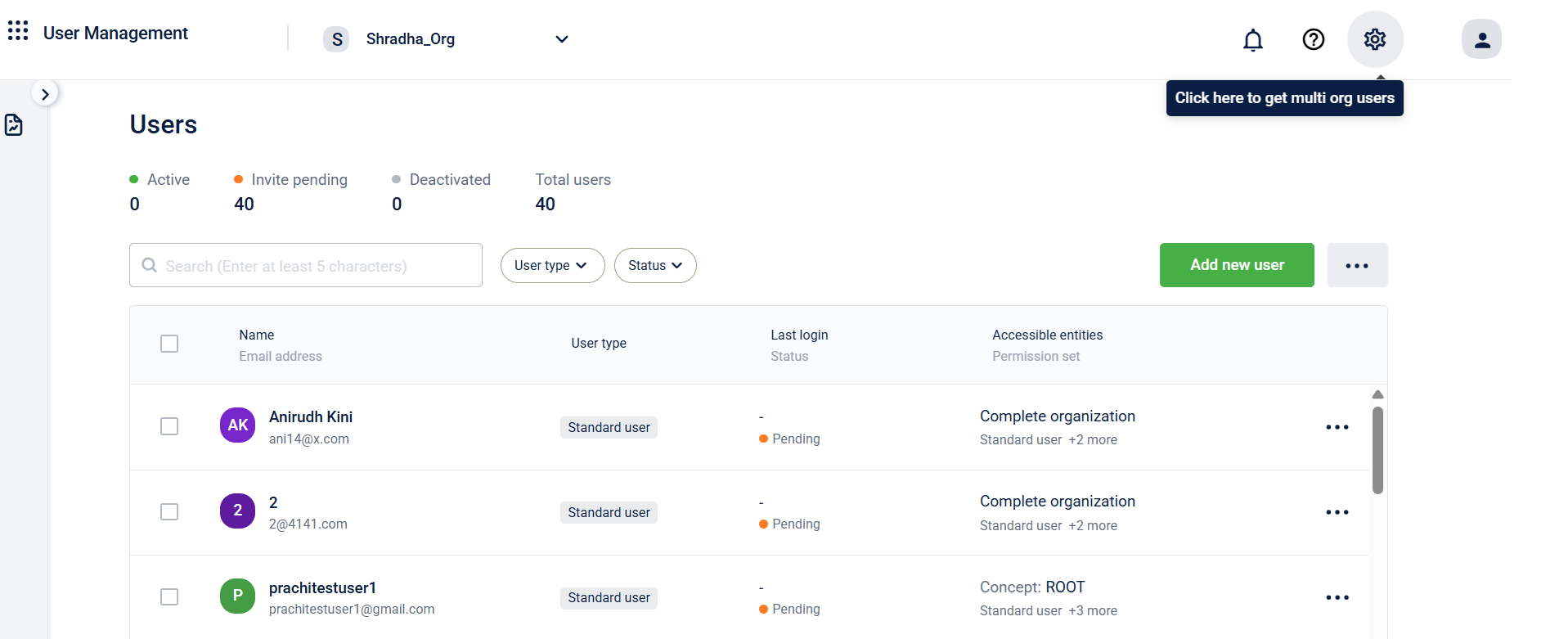1568x639 pixels.
Task: Click +2 more for Anirudh Kini permissions
Action: tap(1093, 439)
